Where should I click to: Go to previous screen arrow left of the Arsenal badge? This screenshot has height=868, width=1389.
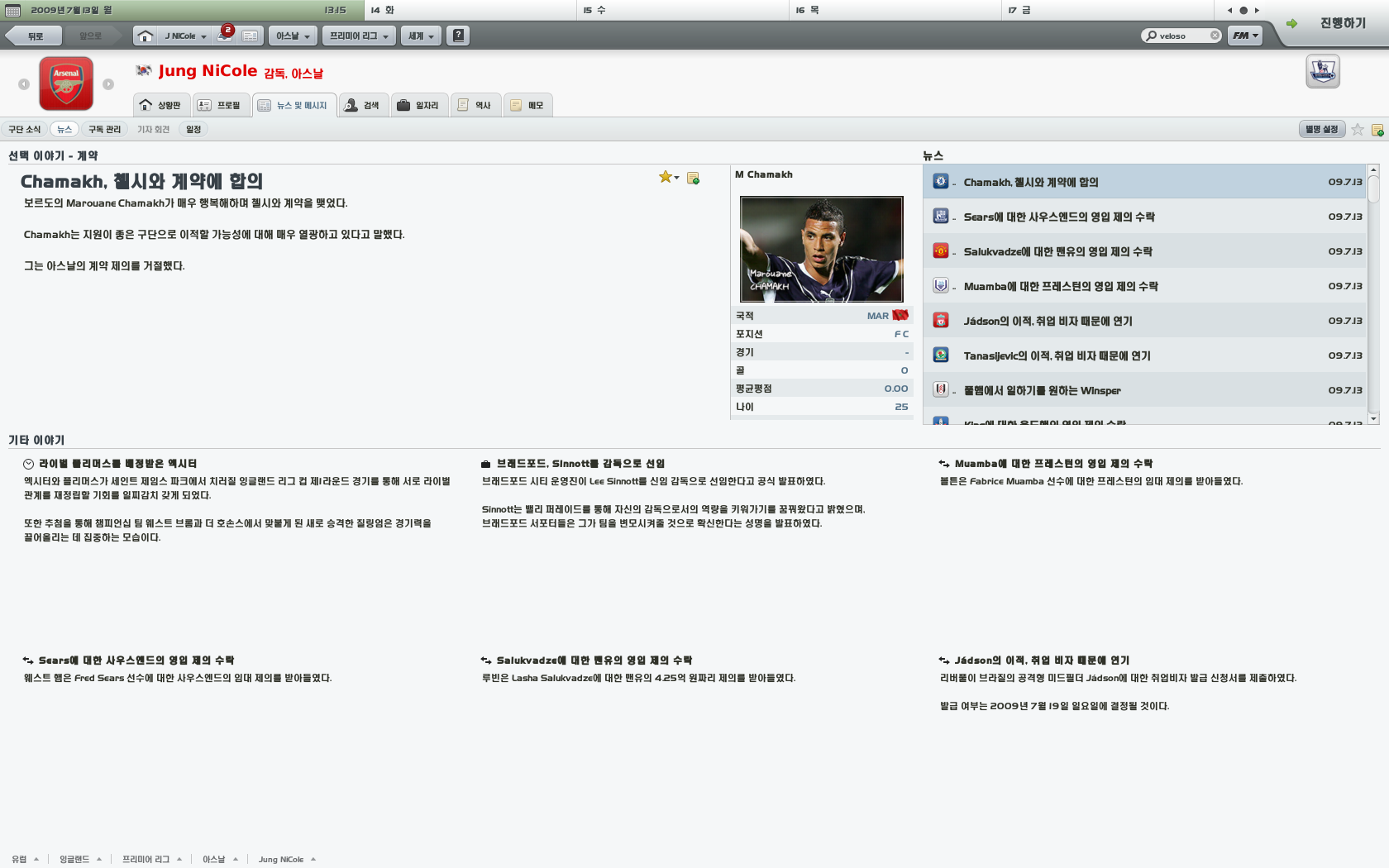click(x=24, y=84)
